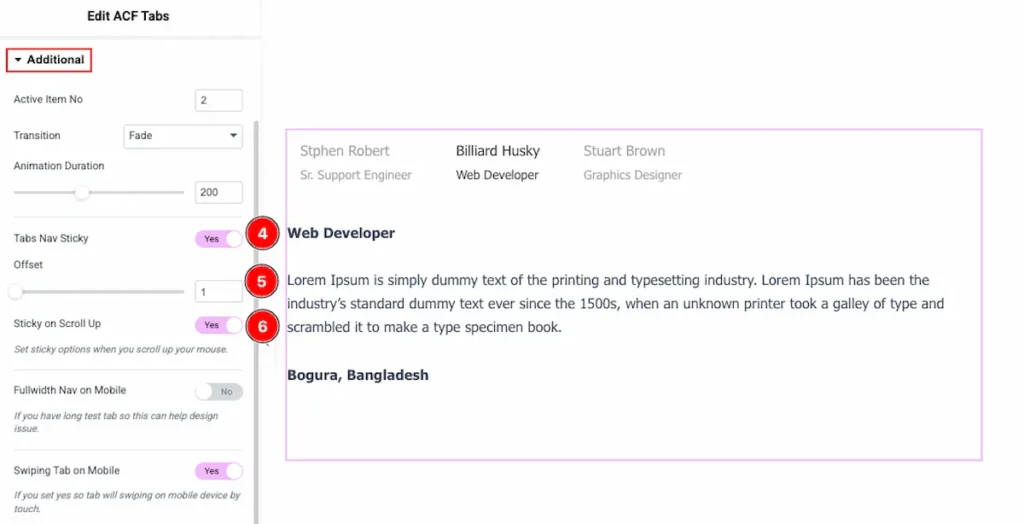Screen dimensions: 1024x524
Task: Turn off the Tabs Nav Sticky switch
Action: tap(219, 239)
